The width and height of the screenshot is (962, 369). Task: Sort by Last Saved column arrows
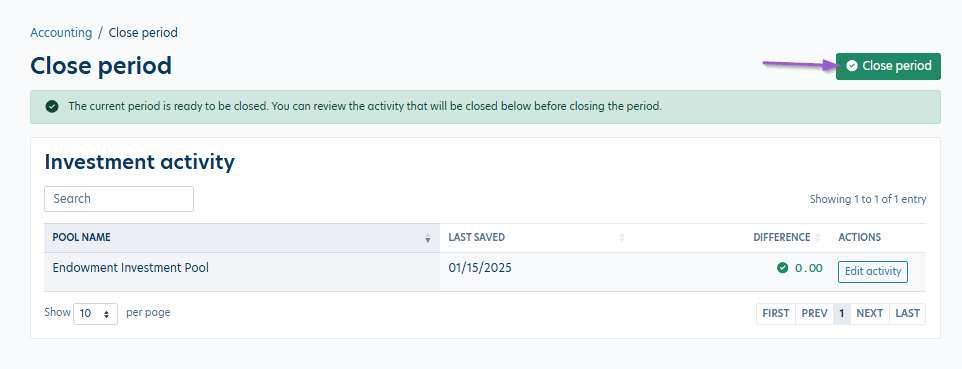[621, 238]
